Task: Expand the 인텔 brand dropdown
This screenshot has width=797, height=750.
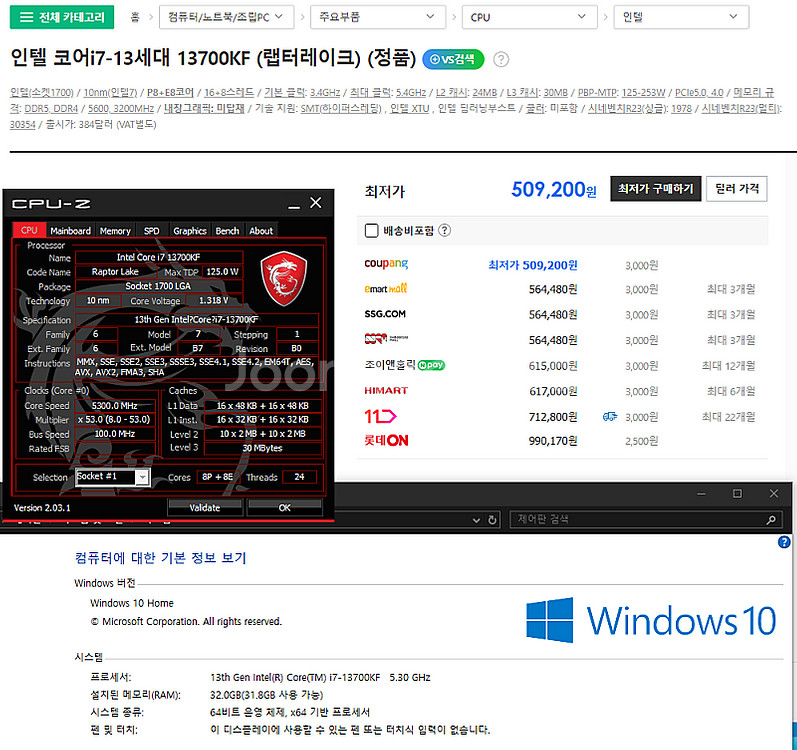Action: point(681,17)
